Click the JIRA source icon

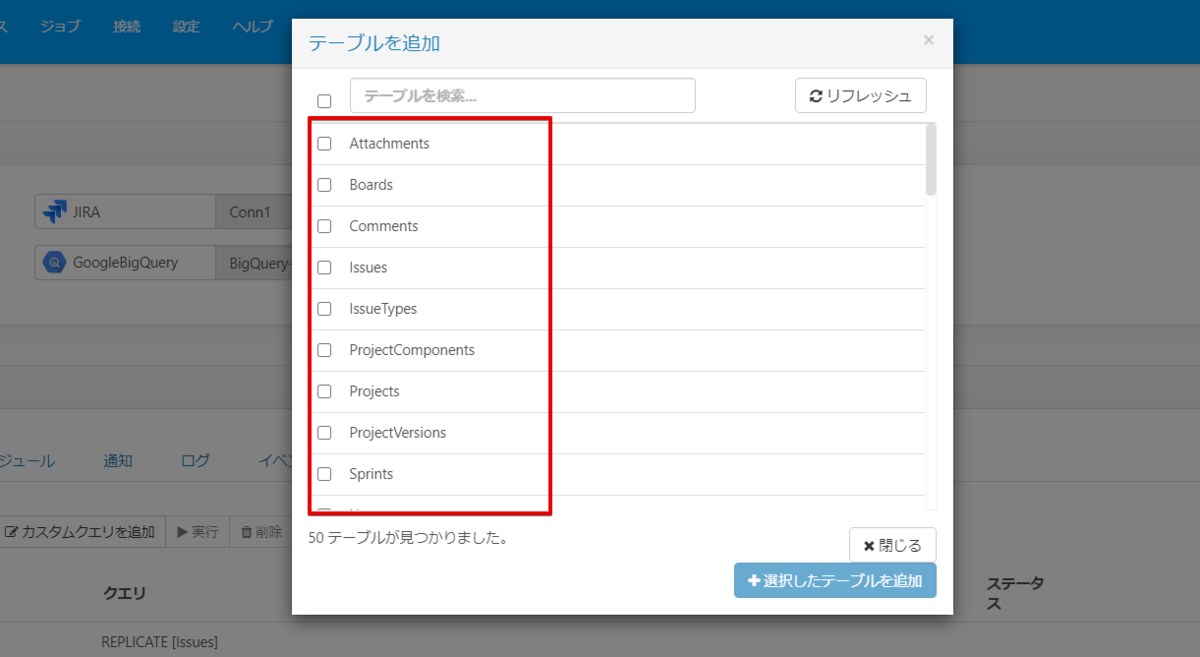click(55, 212)
